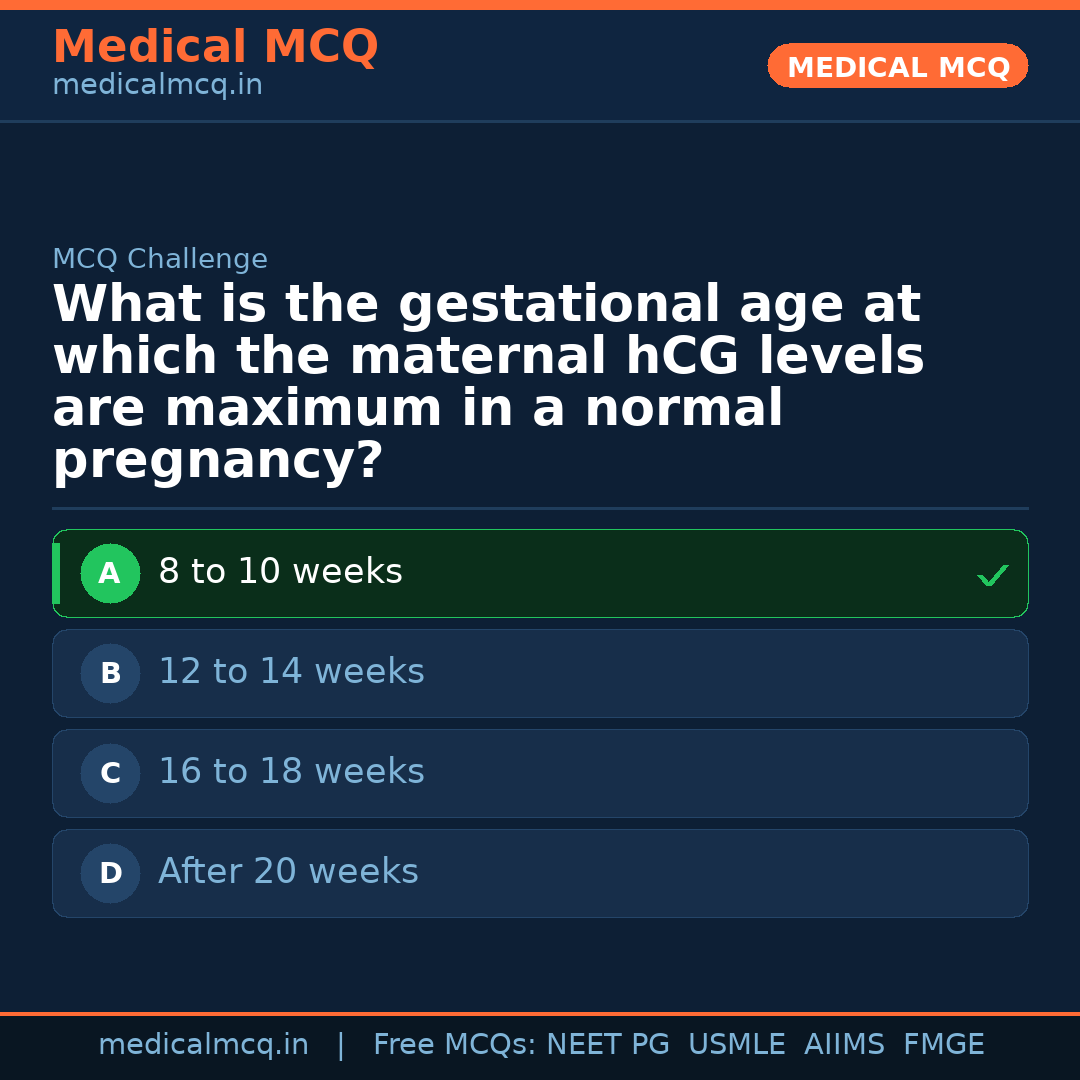
Task: Click the "MCQ Challenge" label
Action: click(160, 260)
